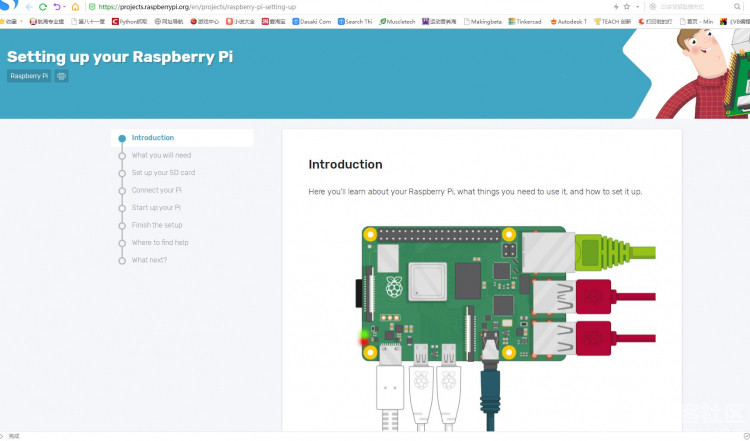
Task: Click the cartoon character holding a Pi
Action: pyautogui.click(x=702, y=74)
